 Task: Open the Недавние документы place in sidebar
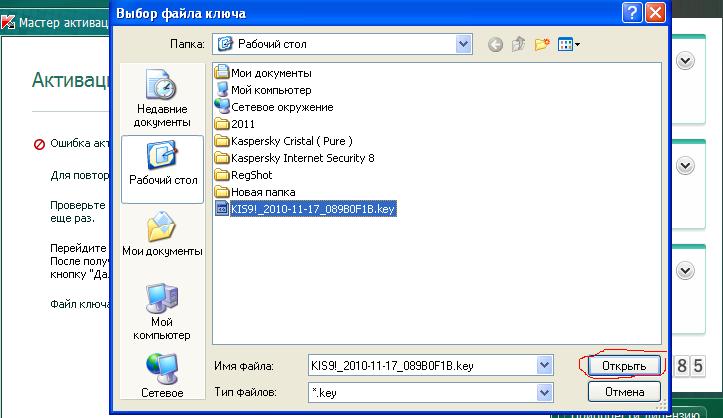click(162, 99)
